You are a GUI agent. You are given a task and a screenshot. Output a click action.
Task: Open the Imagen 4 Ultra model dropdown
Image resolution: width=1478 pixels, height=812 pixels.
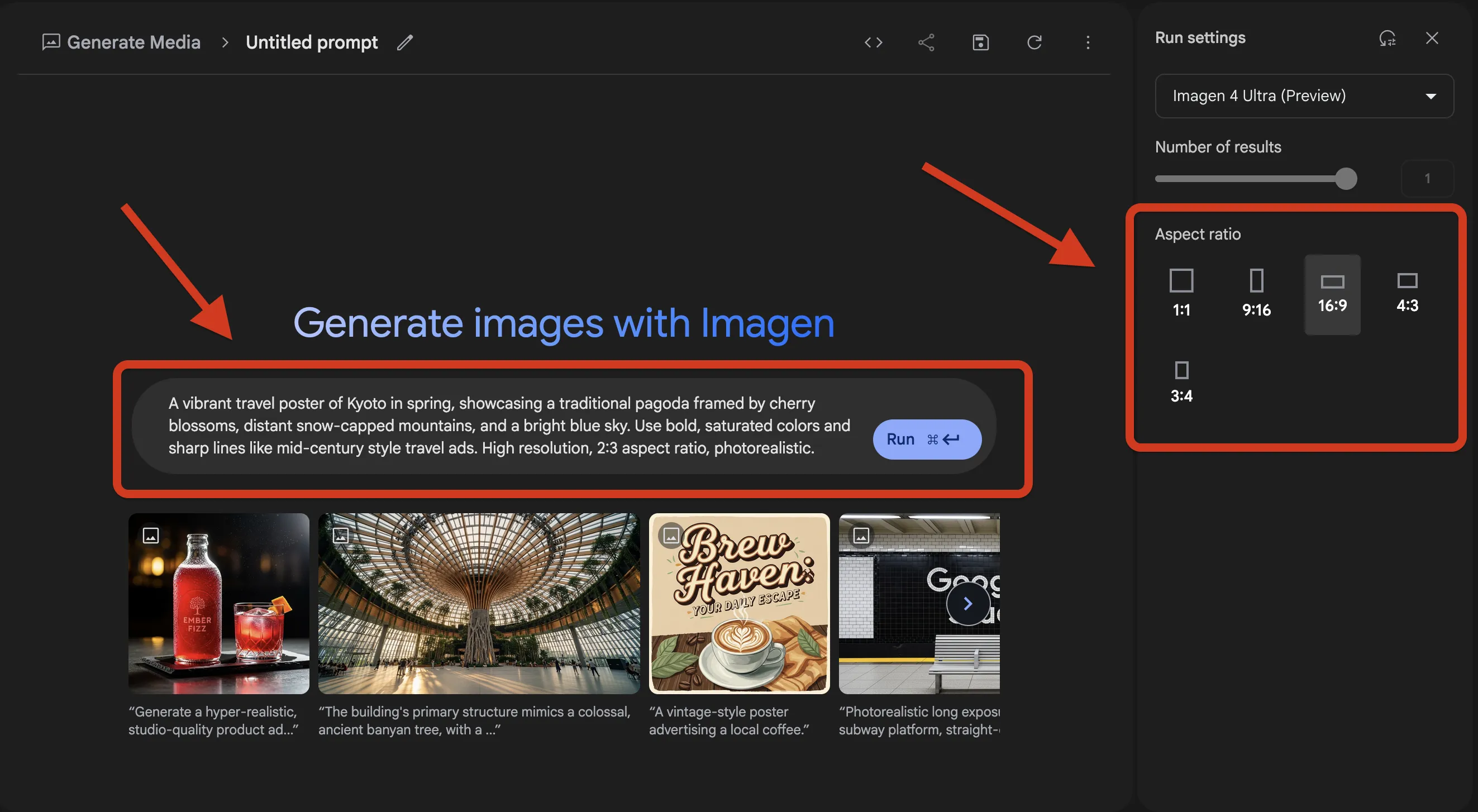pos(1304,95)
